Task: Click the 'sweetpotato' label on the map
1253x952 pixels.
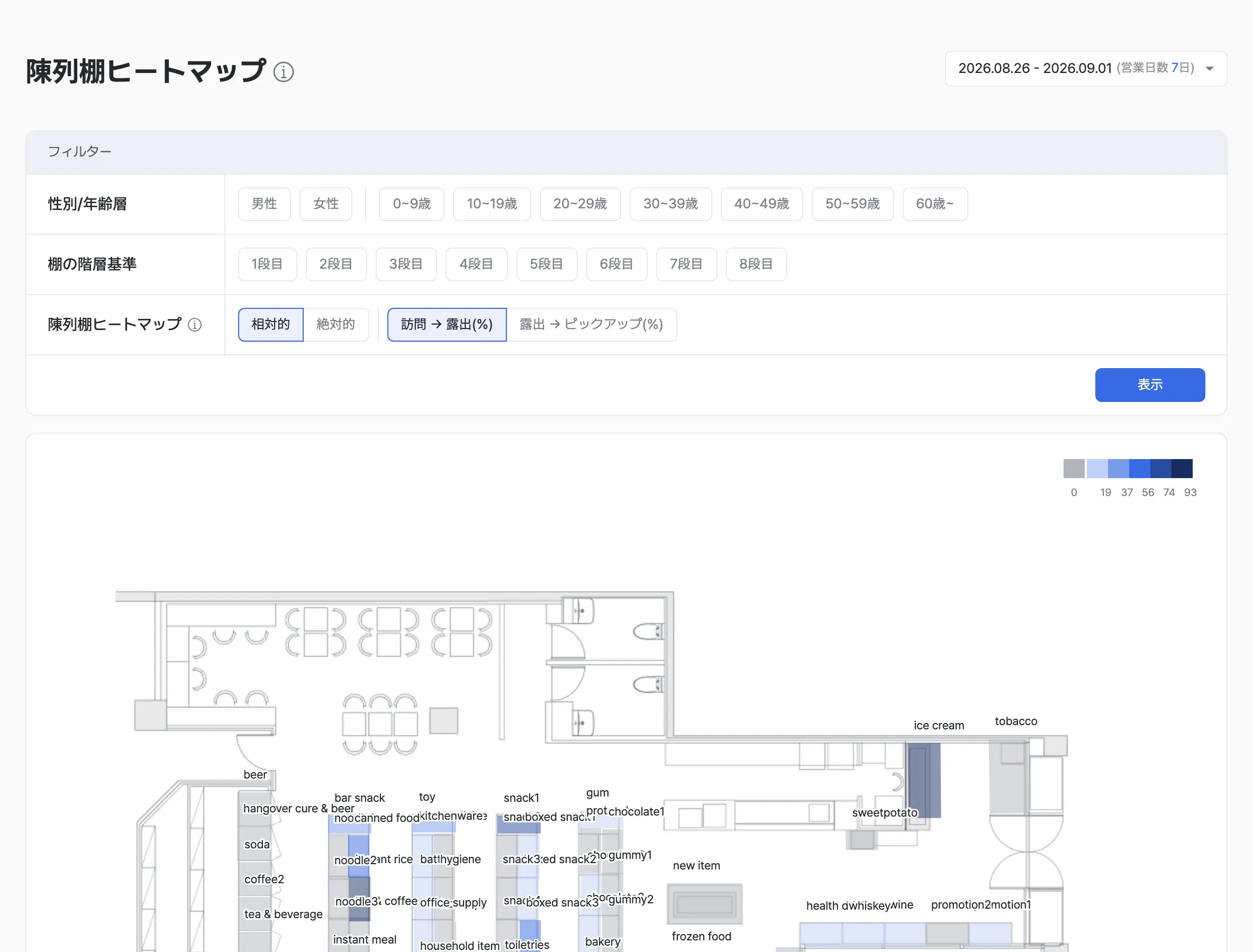Action: pyautogui.click(x=885, y=812)
